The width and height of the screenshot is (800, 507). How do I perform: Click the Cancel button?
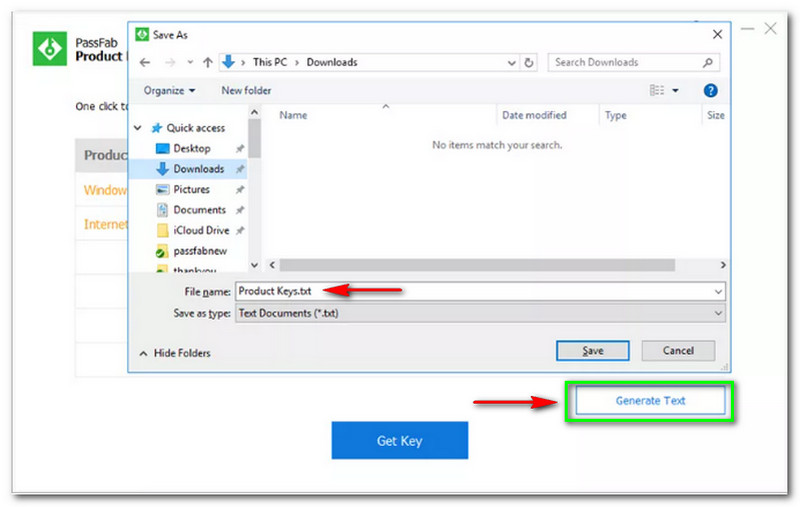(x=678, y=351)
